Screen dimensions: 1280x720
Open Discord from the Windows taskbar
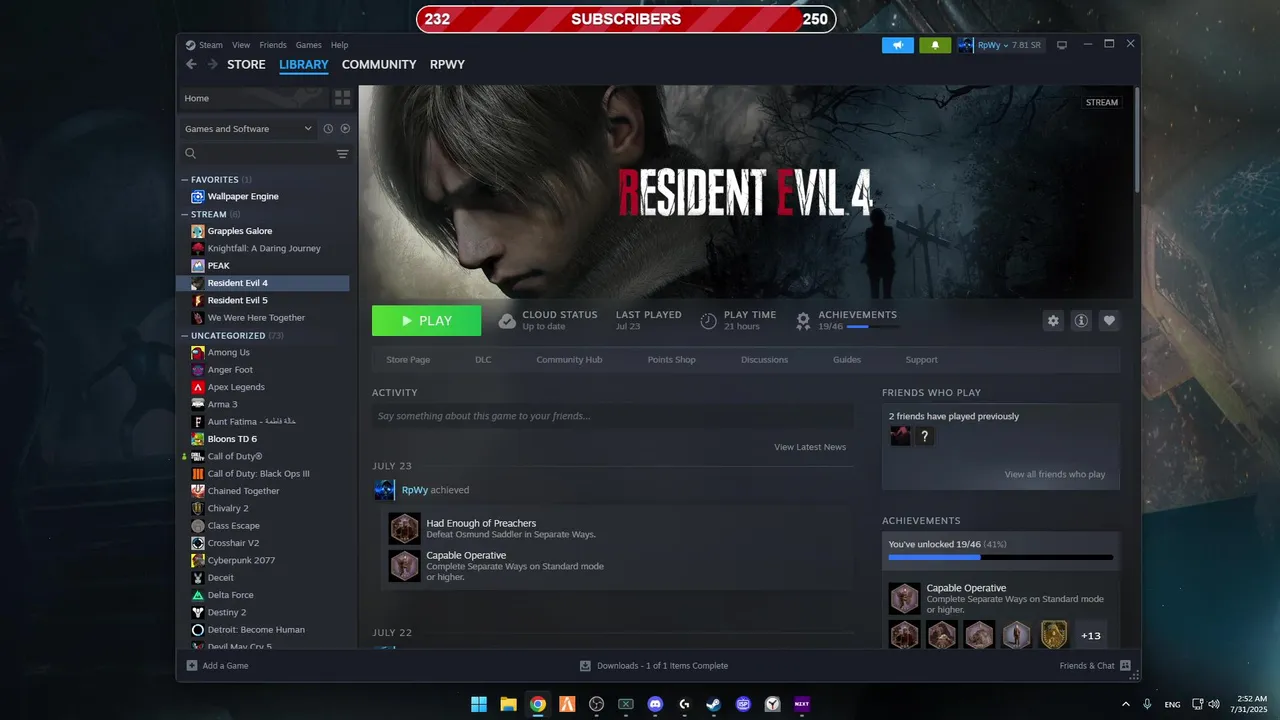655,704
